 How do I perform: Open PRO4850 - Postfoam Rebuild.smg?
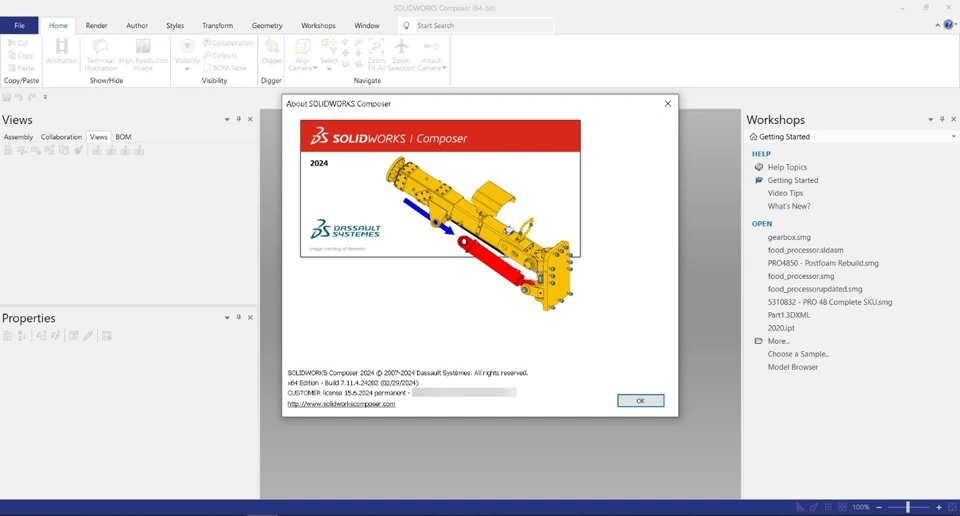coord(823,263)
